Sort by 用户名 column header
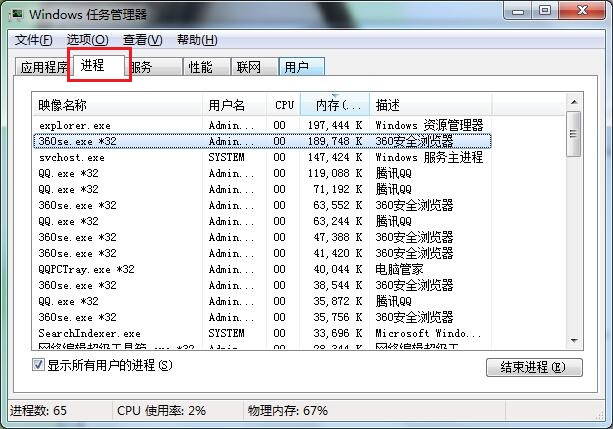 (235, 105)
